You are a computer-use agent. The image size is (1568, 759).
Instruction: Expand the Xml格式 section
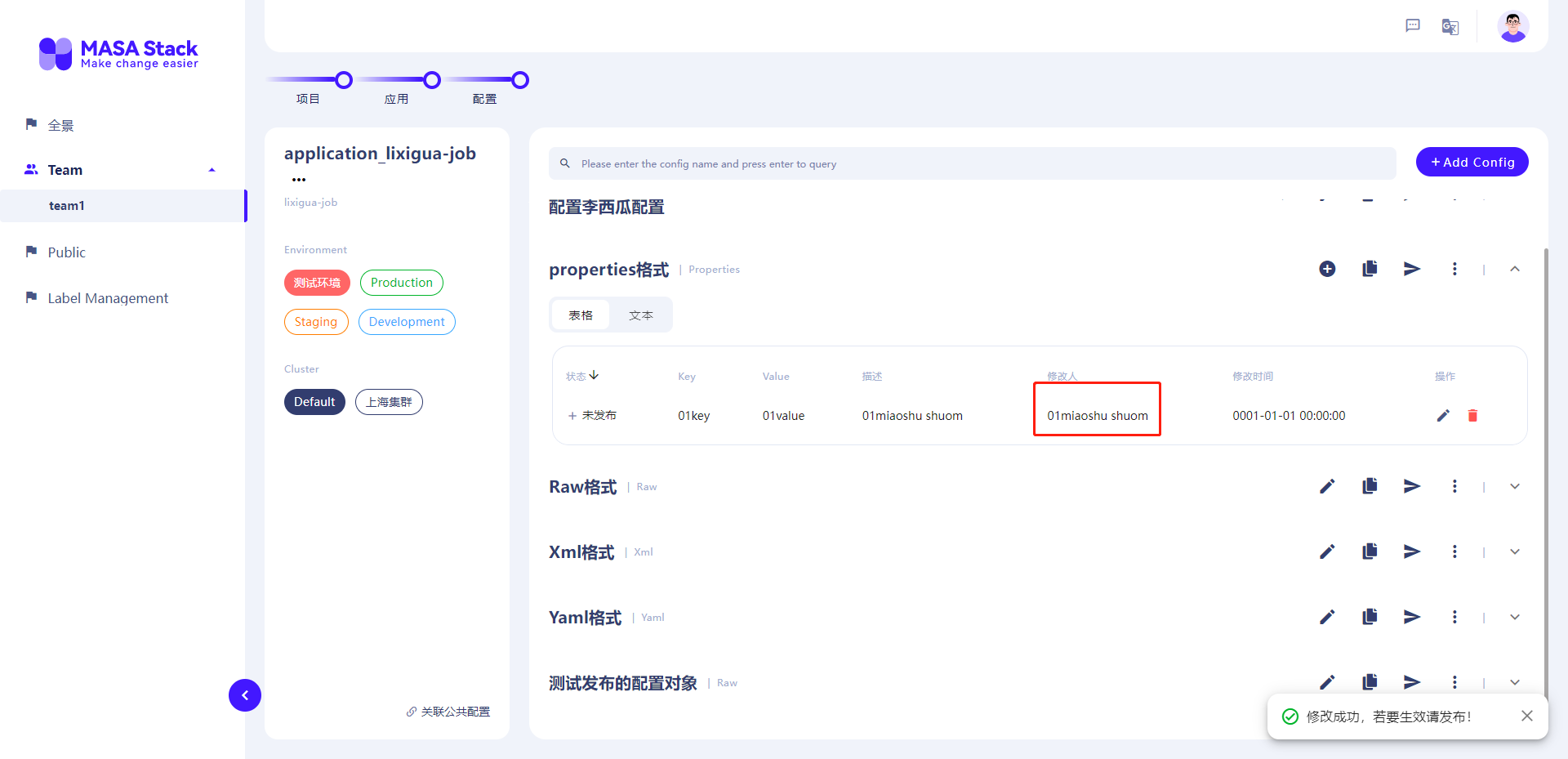click(1515, 551)
